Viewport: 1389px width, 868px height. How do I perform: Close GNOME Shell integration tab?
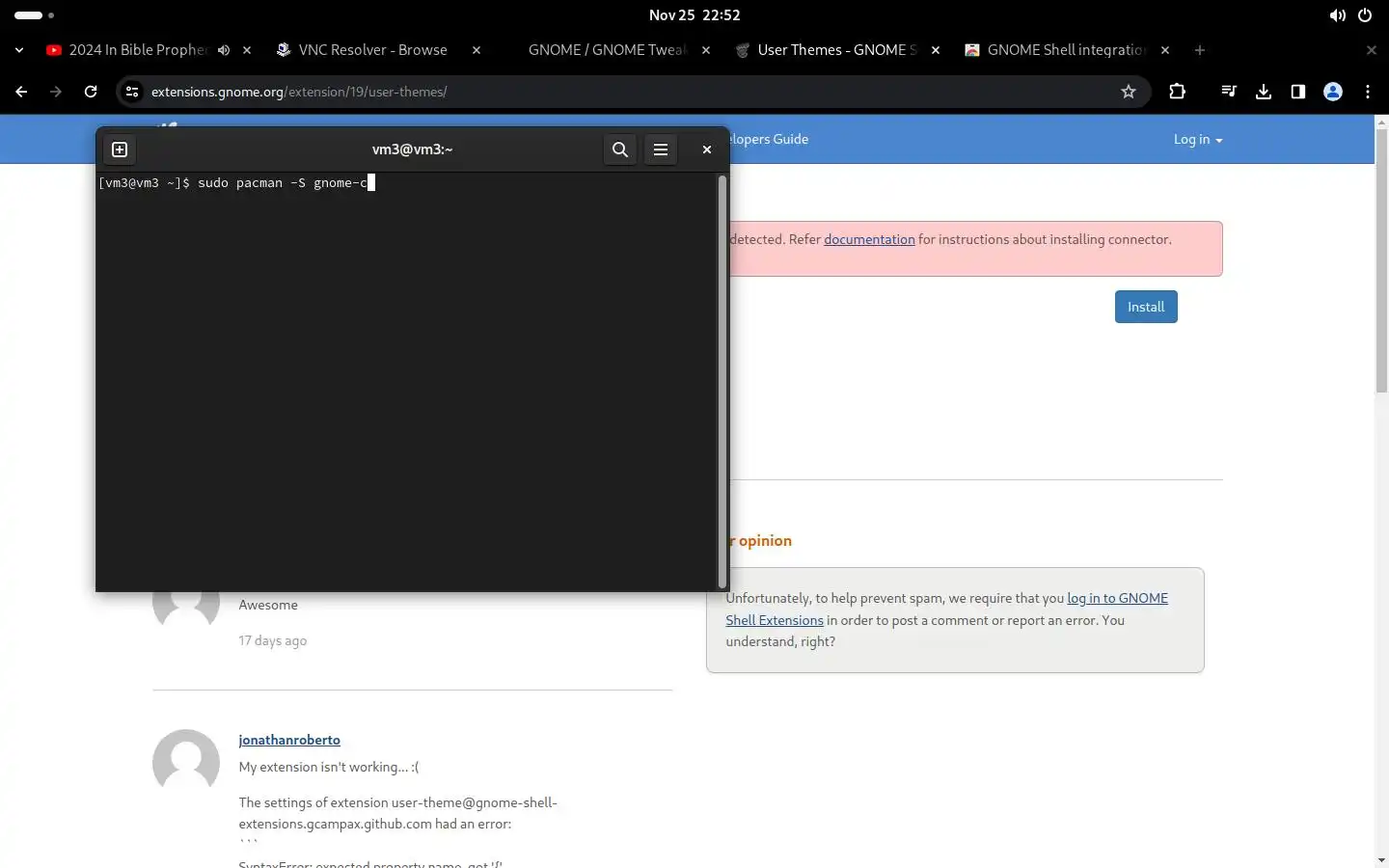tap(1165, 50)
